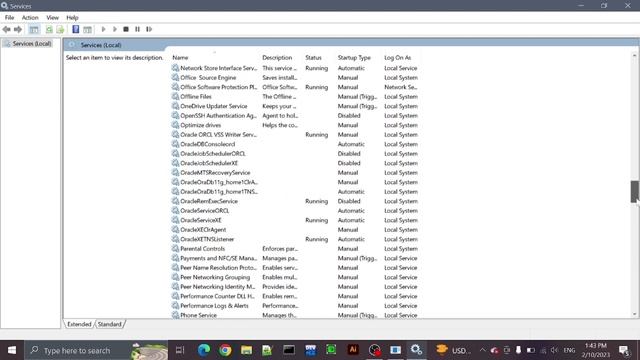
Task: Select the Parental Controls service
Action: pyautogui.click(x=296, y=249)
